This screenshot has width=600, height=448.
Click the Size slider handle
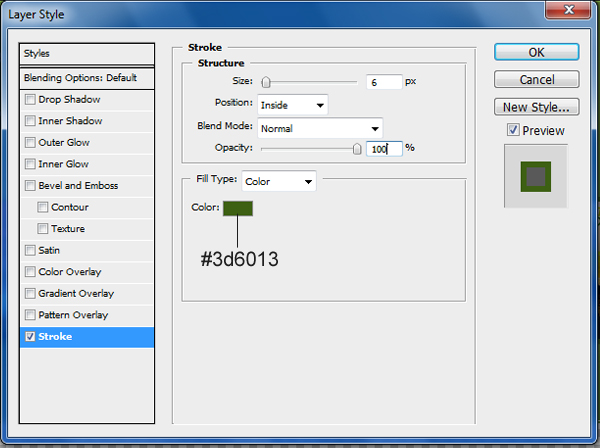pos(266,82)
